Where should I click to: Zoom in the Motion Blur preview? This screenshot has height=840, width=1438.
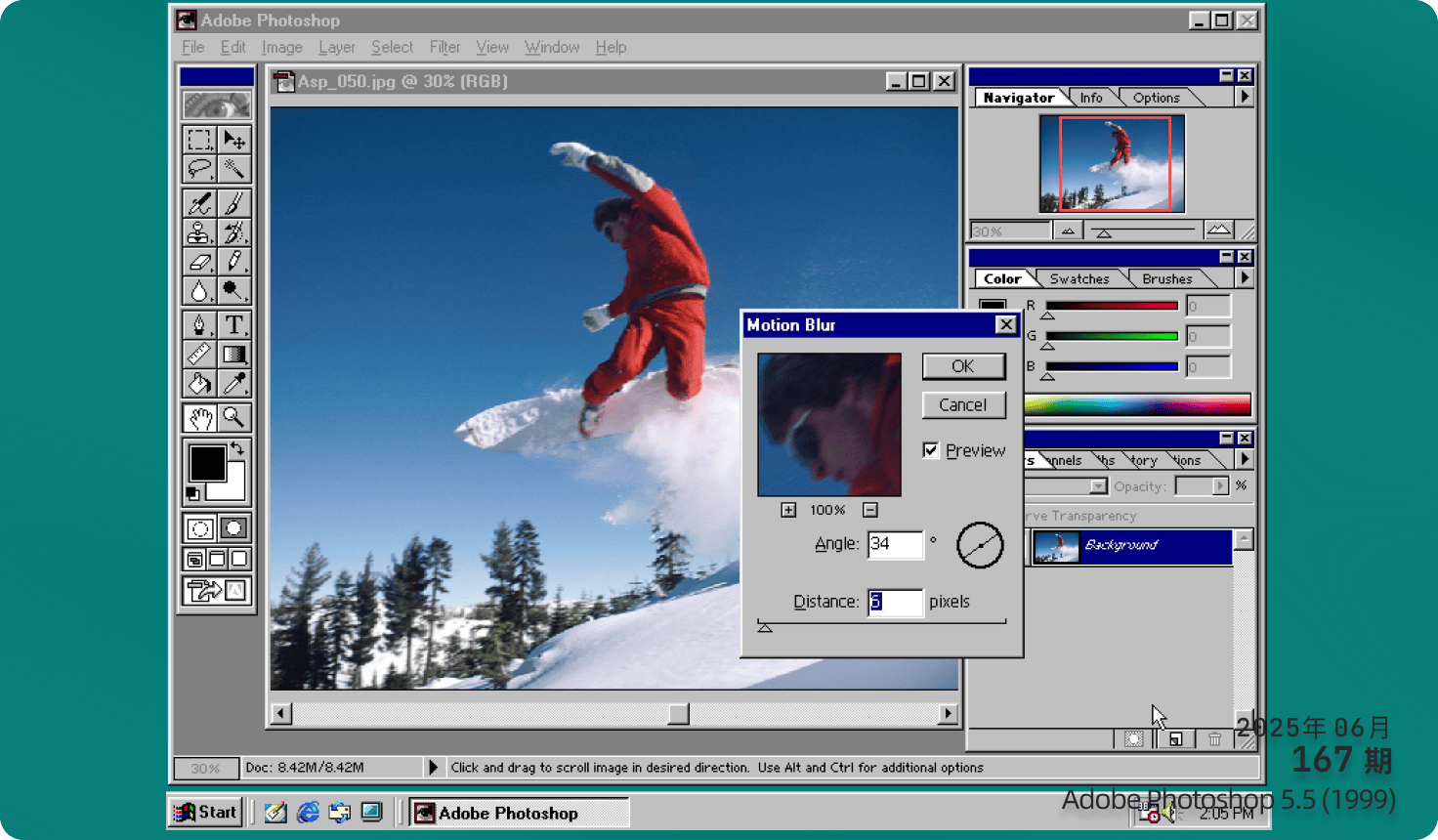[x=788, y=510]
